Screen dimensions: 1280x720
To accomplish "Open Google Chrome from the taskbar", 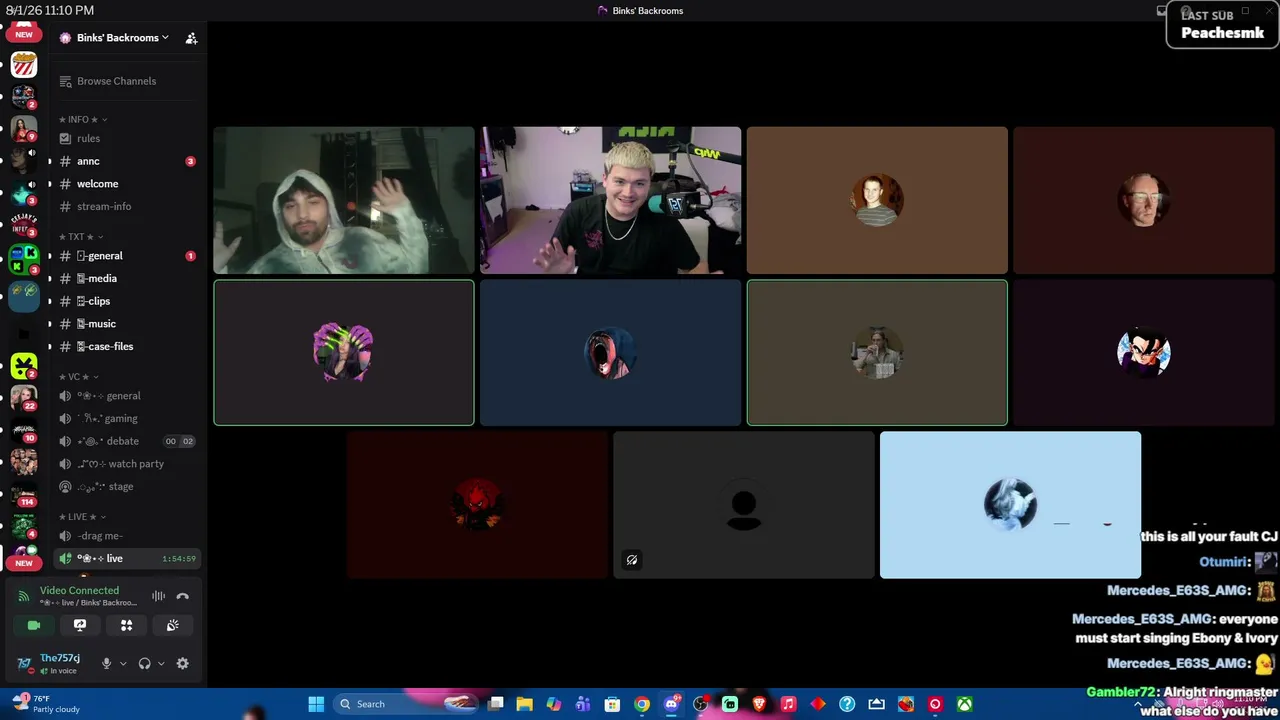I will (x=642, y=704).
